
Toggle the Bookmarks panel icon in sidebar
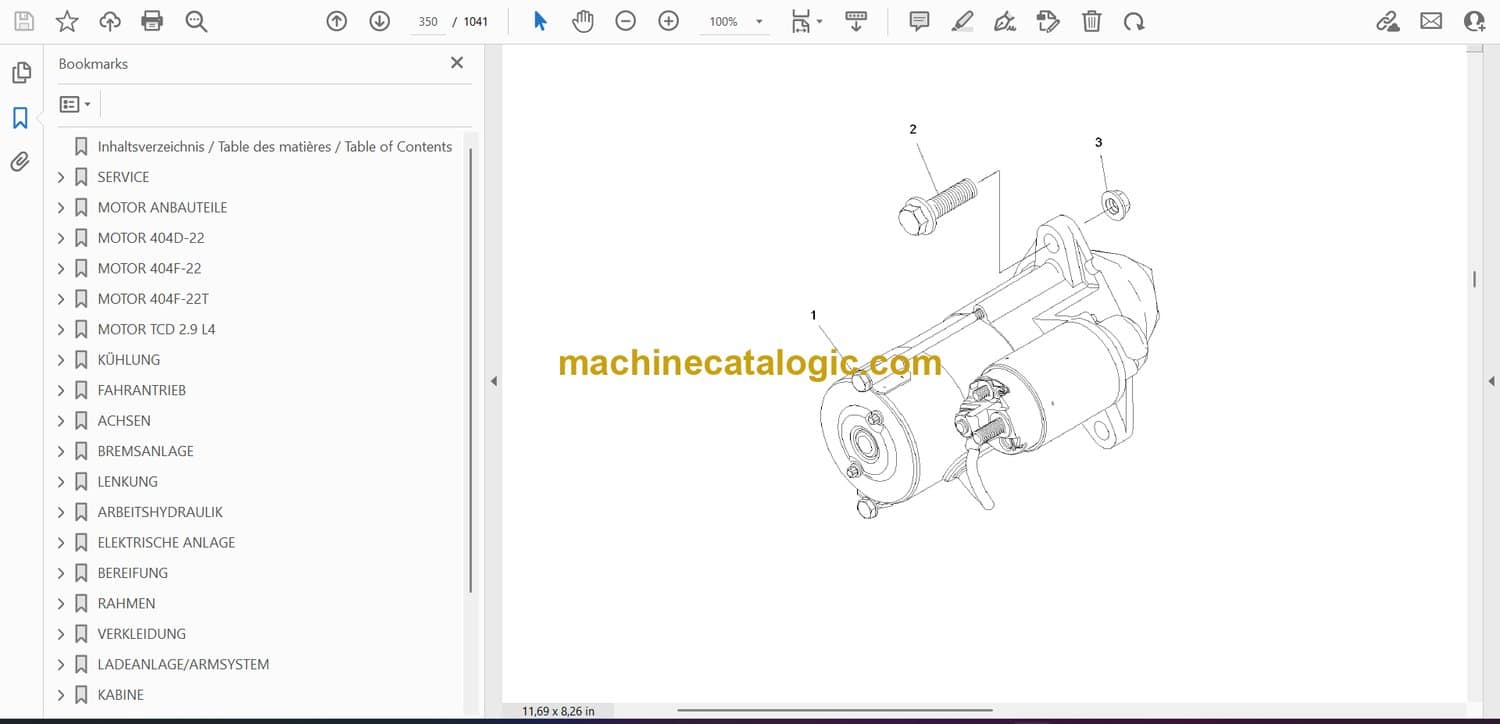pos(20,118)
